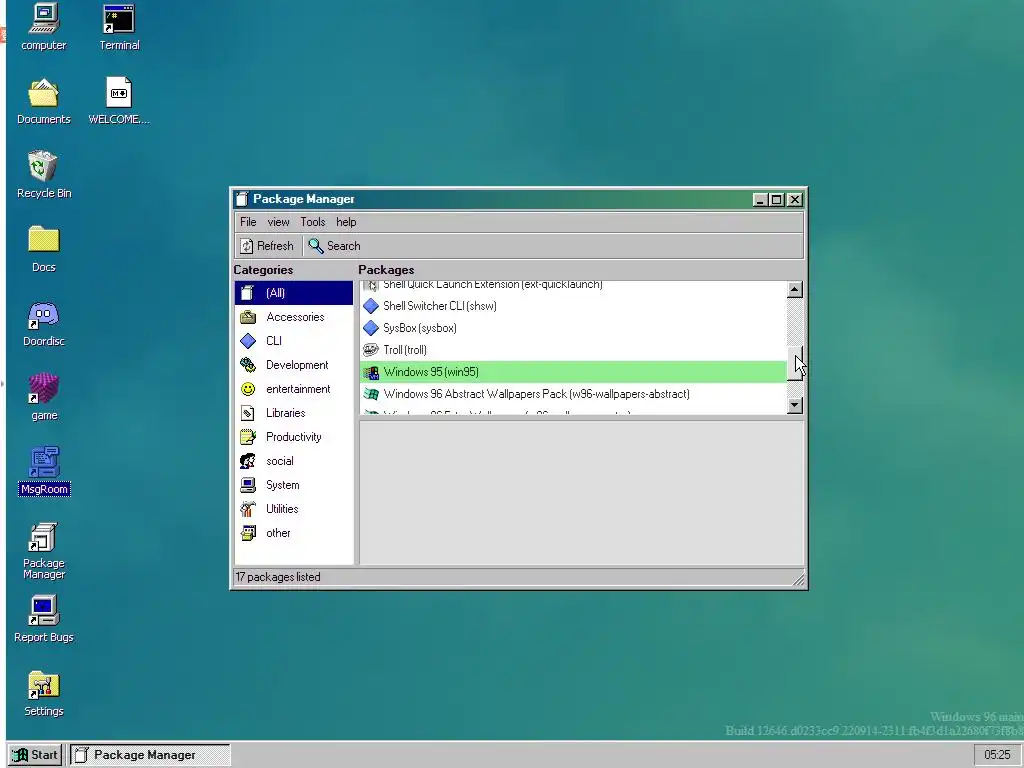The width and height of the screenshot is (1024, 768).
Task: Launch the Terminal desktop shortcut
Action: (119, 27)
